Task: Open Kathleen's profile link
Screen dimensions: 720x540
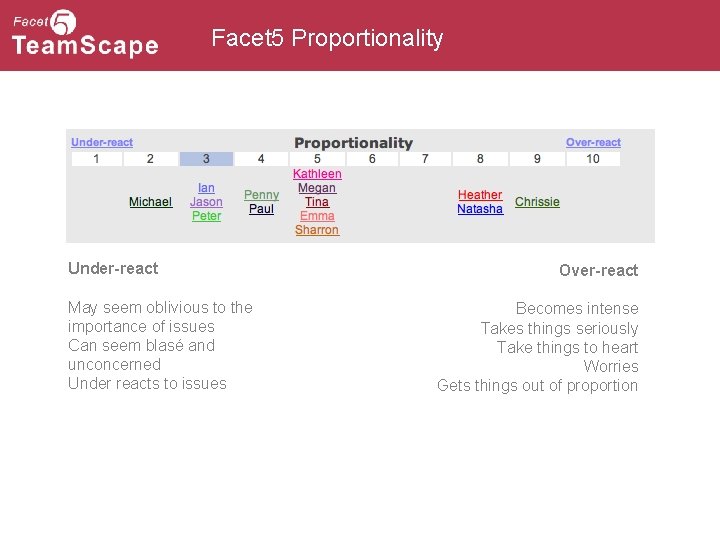Action: (x=317, y=174)
